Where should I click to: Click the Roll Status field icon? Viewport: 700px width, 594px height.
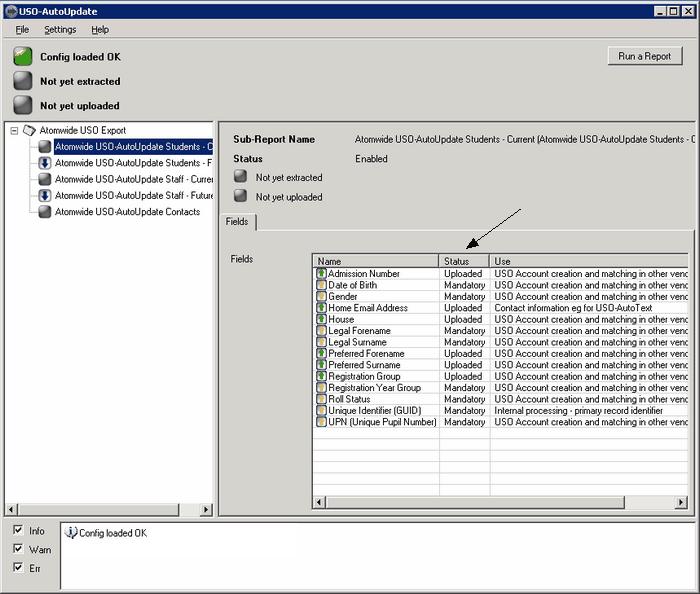tap(321, 399)
